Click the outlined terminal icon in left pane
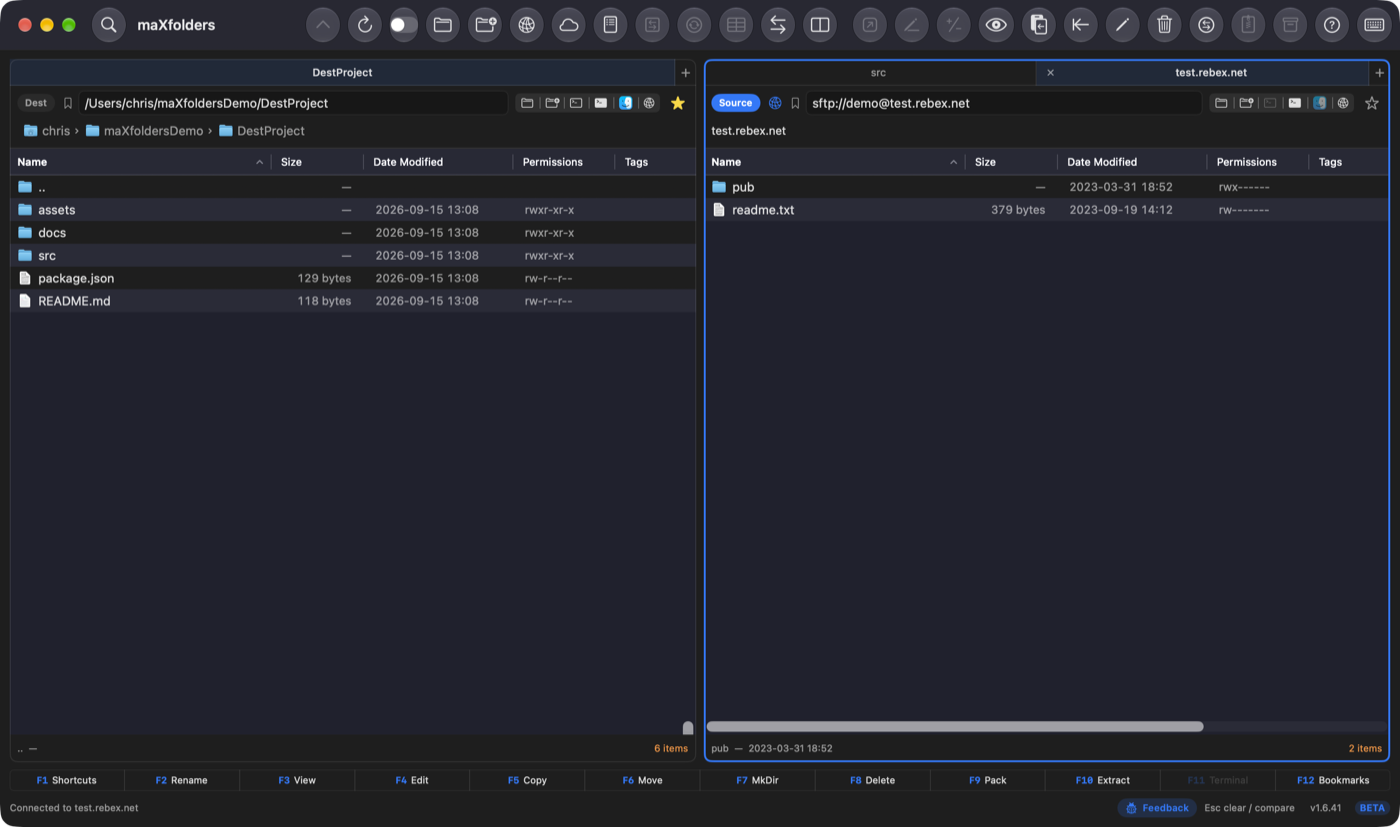The width and height of the screenshot is (1400, 827). (576, 103)
